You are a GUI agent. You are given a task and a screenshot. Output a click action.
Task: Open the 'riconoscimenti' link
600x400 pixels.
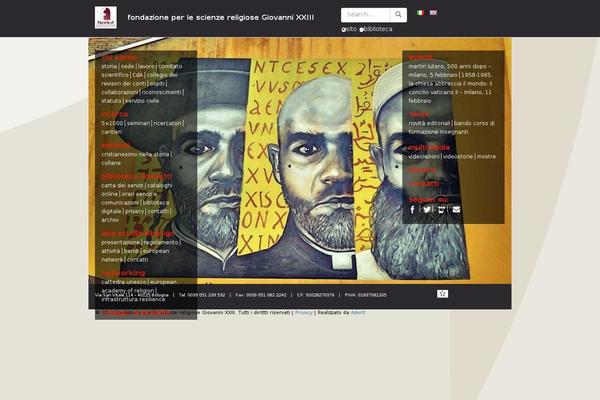pyautogui.click(x=161, y=92)
